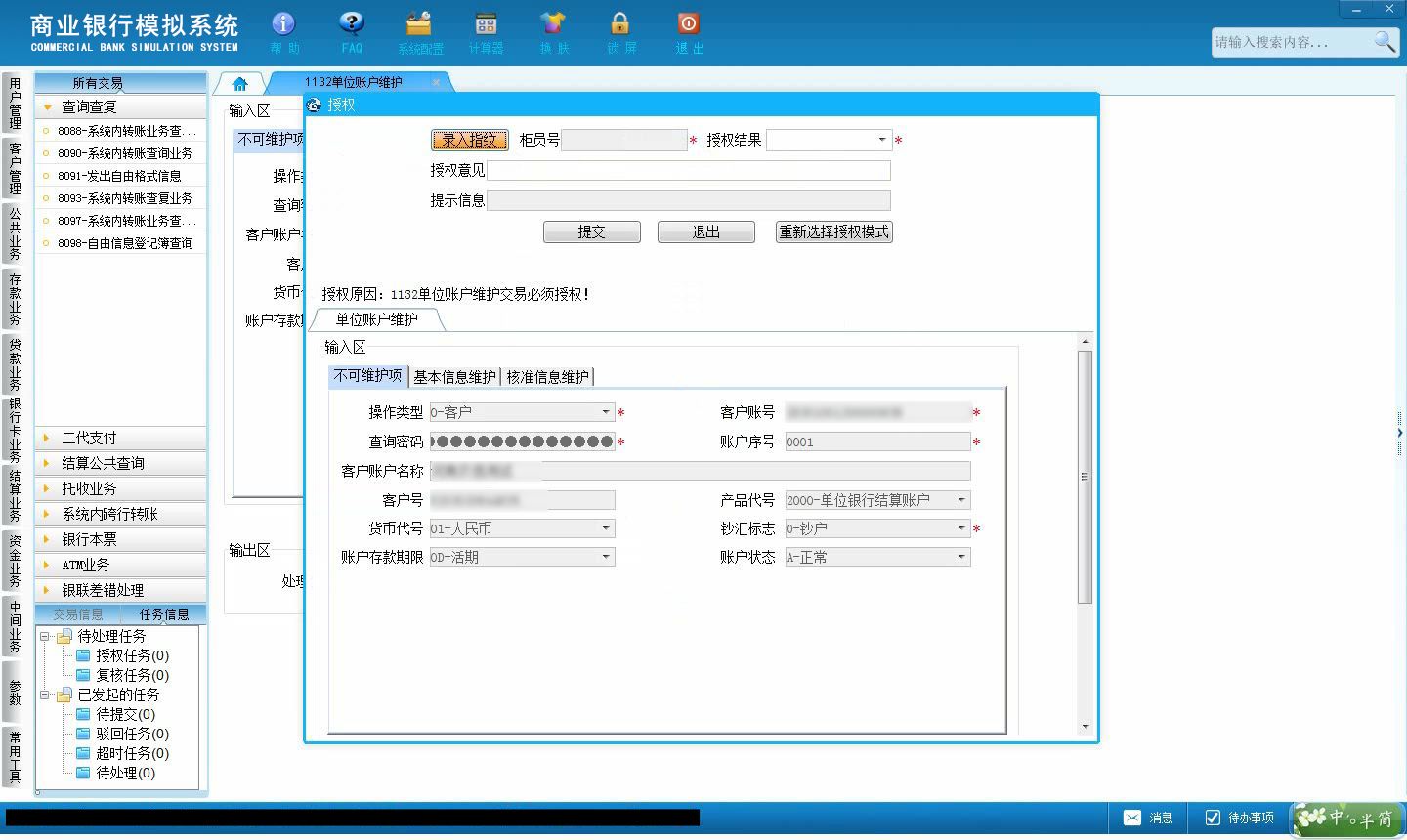Select 授权任务(0) in task tree
The width and height of the screenshot is (1407, 840).
[x=132, y=655]
